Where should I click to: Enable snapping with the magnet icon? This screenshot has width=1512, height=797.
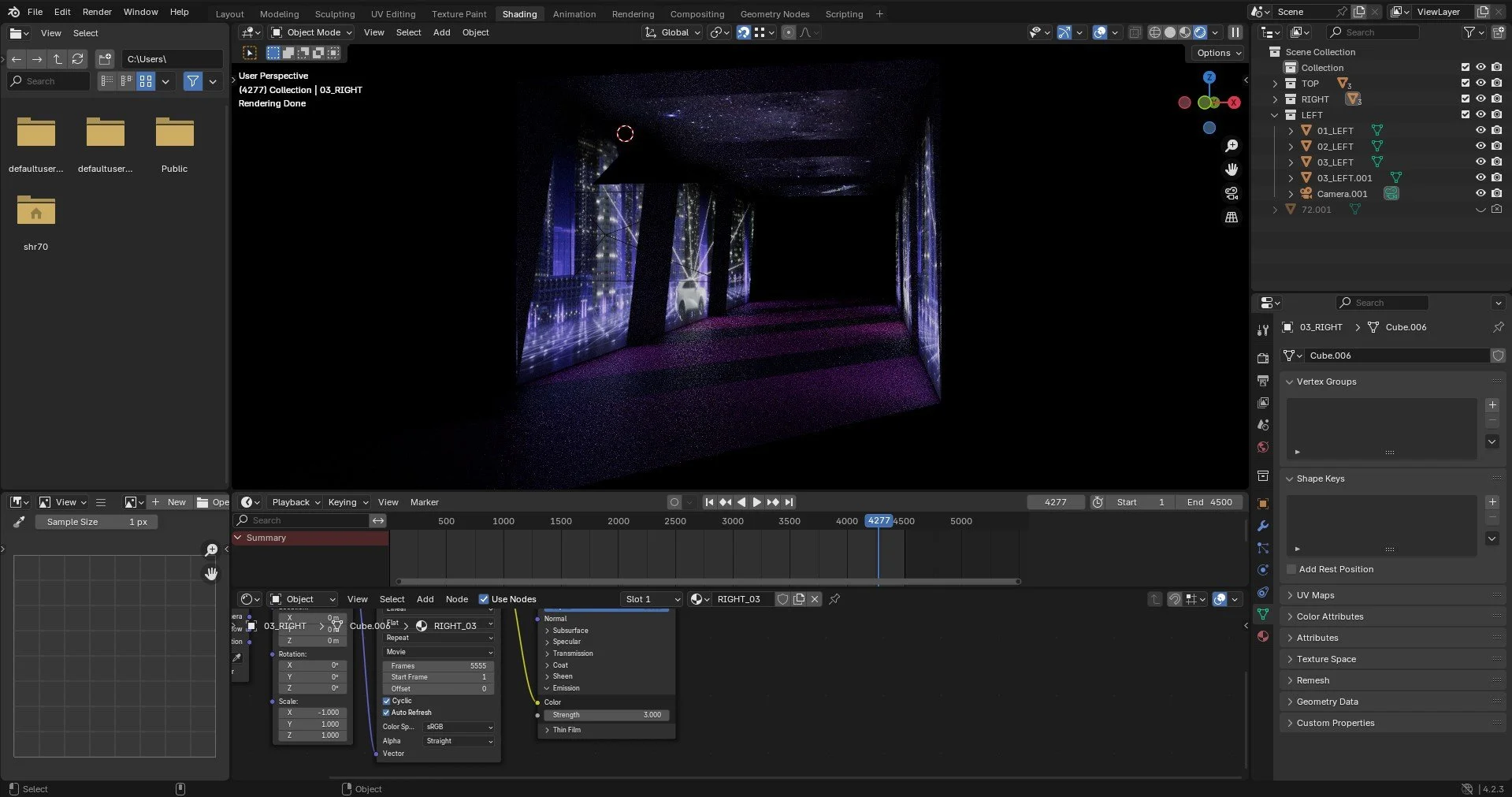coord(744,32)
